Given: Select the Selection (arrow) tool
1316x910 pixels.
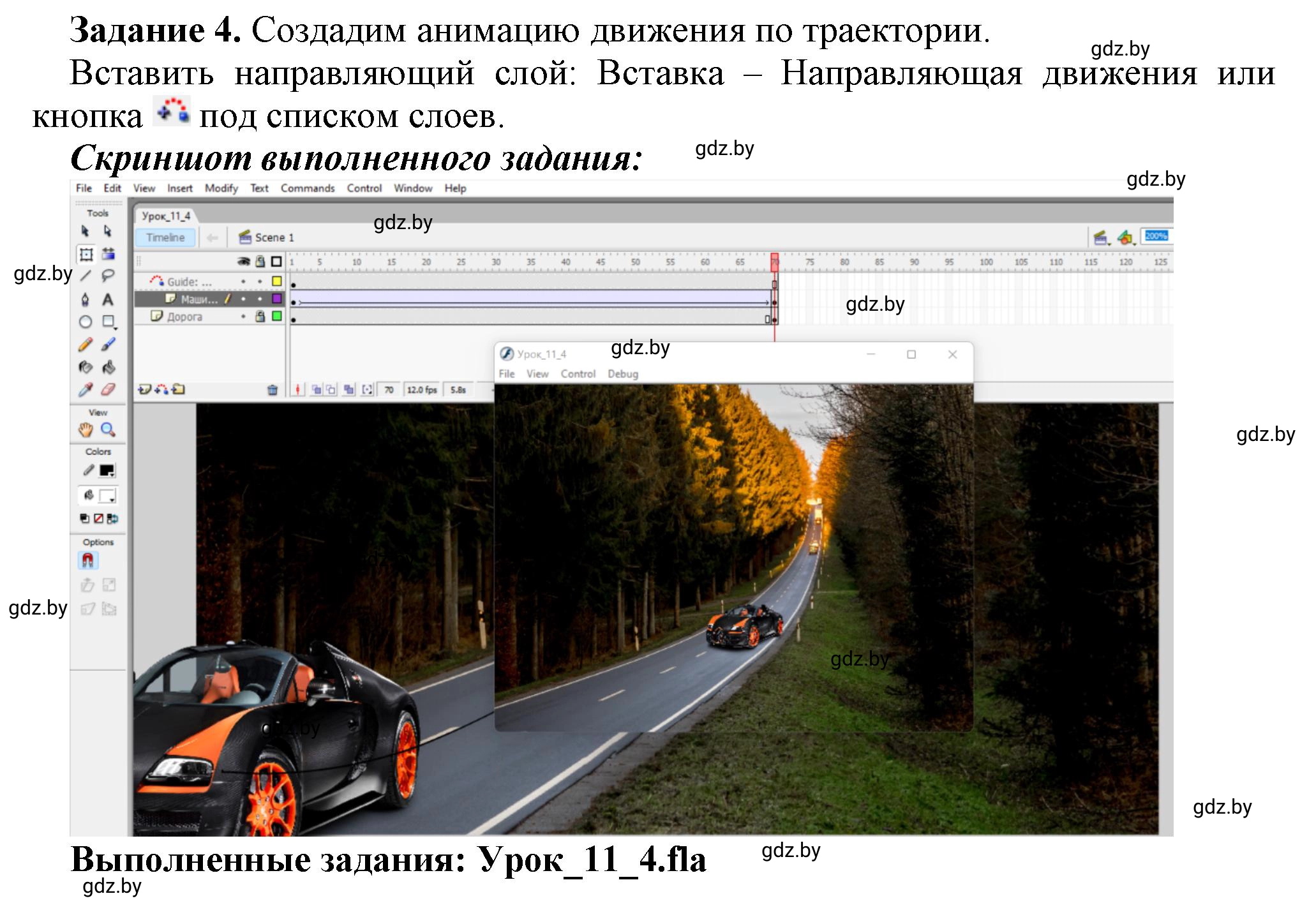Looking at the screenshot, I should coord(86,231).
